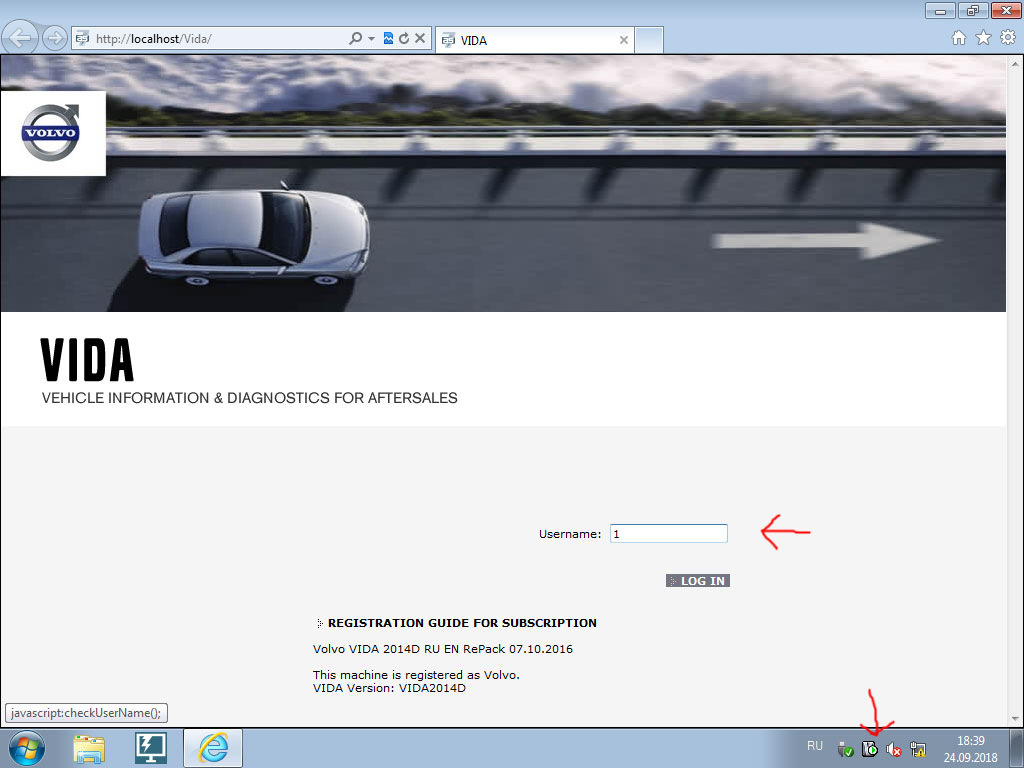
Task: Open the browser Tools gear icon
Action: (x=1008, y=38)
